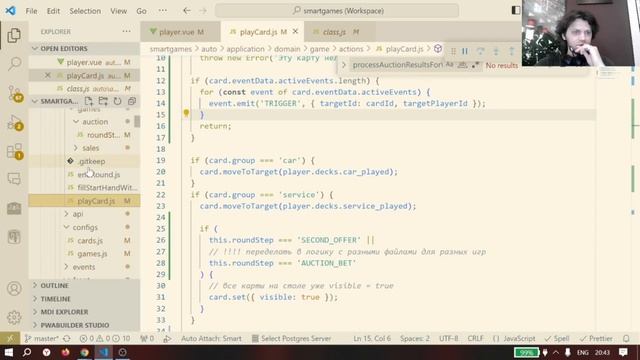This screenshot has width=640, height=360.
Task: Click Spaces: 2 indentation setting
Action: [x=415, y=338]
